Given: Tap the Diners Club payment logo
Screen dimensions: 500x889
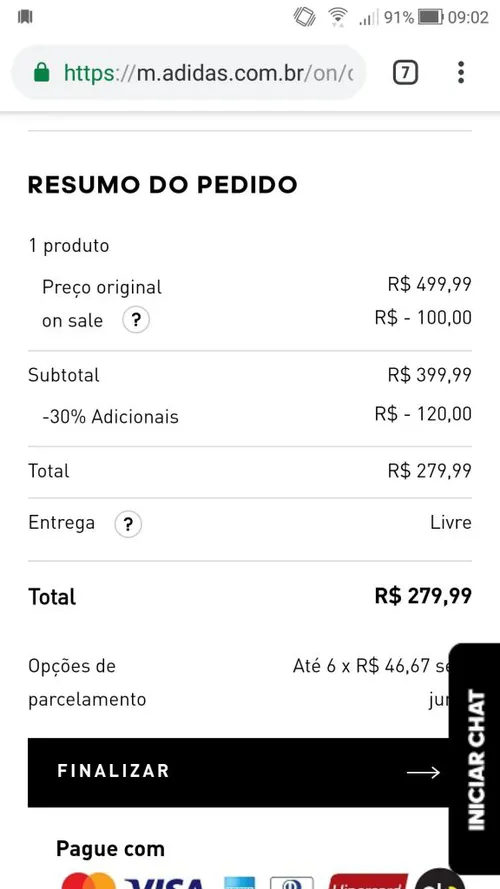Looking at the screenshot, I should 291,883.
